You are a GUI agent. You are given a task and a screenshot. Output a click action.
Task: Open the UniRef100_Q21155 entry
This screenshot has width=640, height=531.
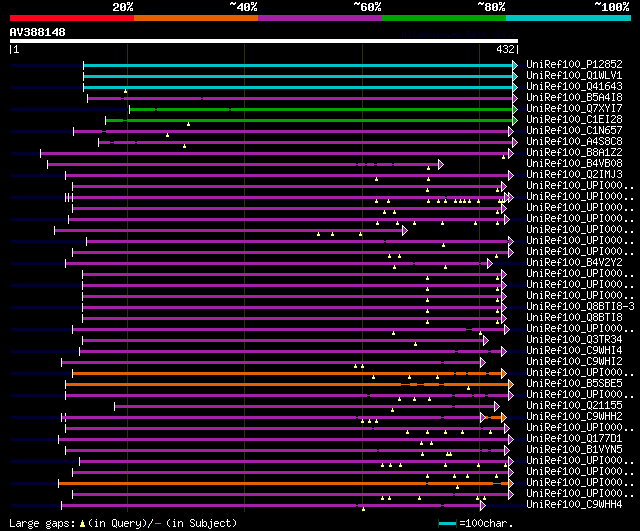pos(574,406)
